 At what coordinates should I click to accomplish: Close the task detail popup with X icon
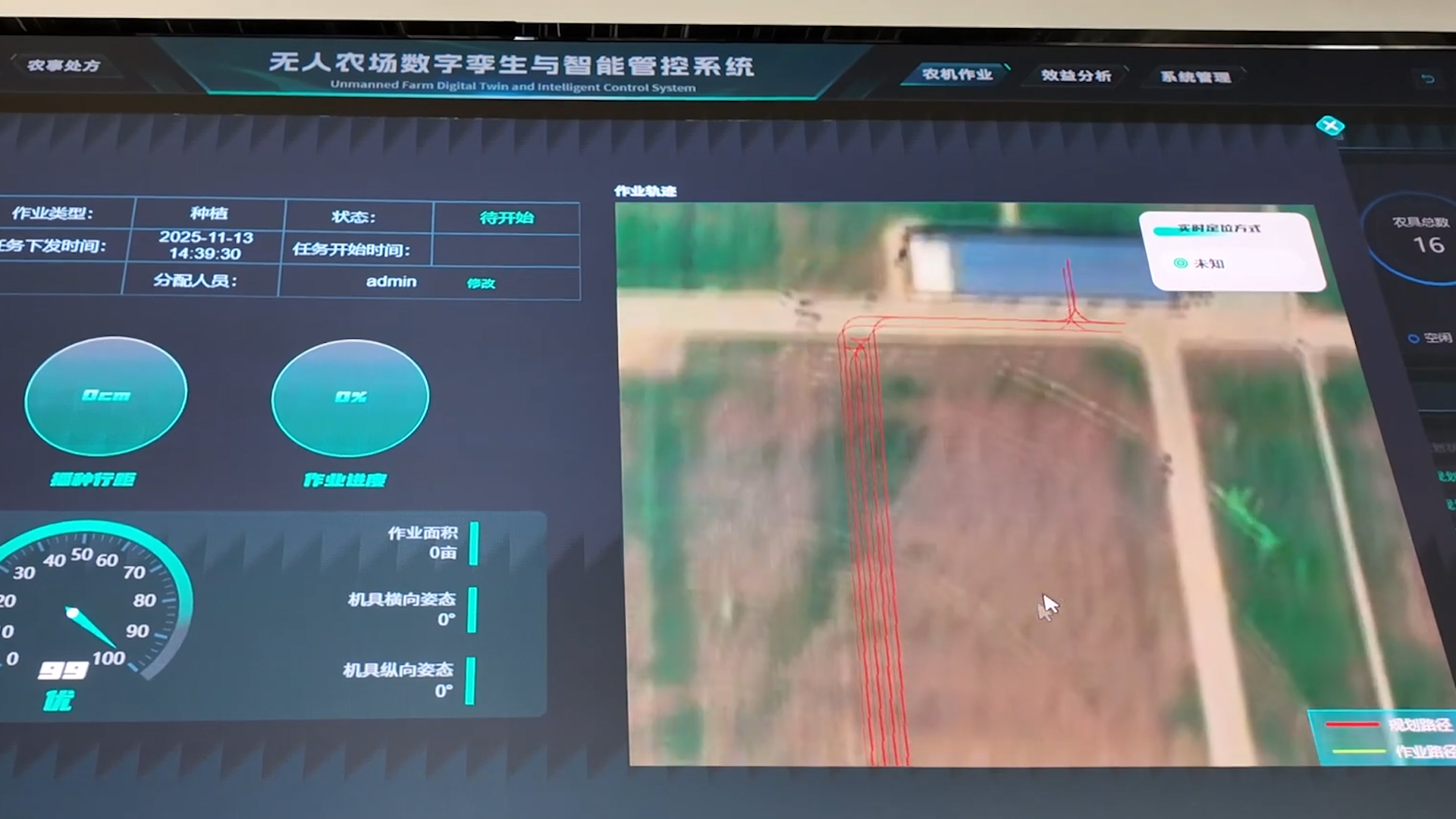[1329, 126]
